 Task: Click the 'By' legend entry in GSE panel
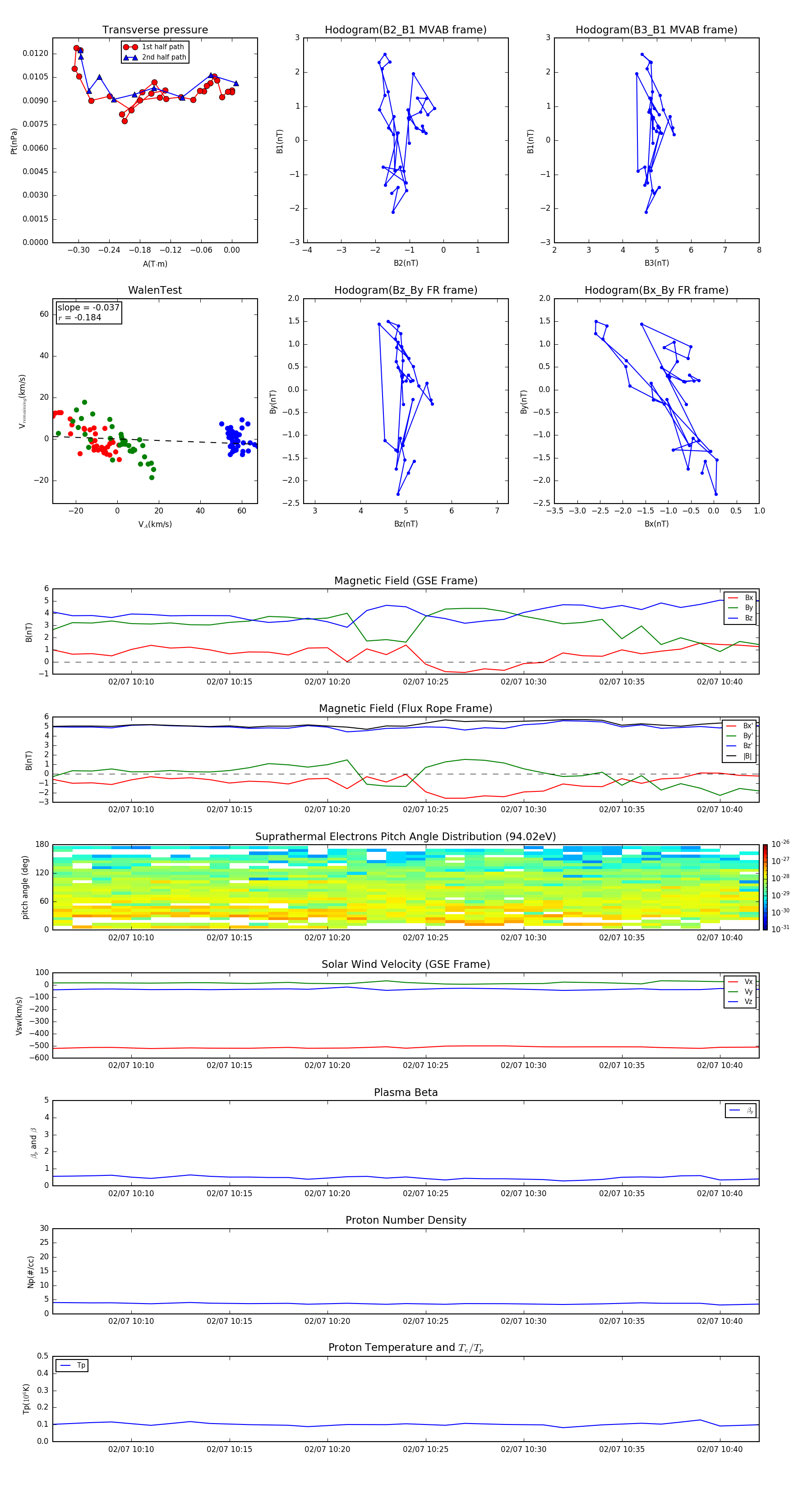click(741, 607)
